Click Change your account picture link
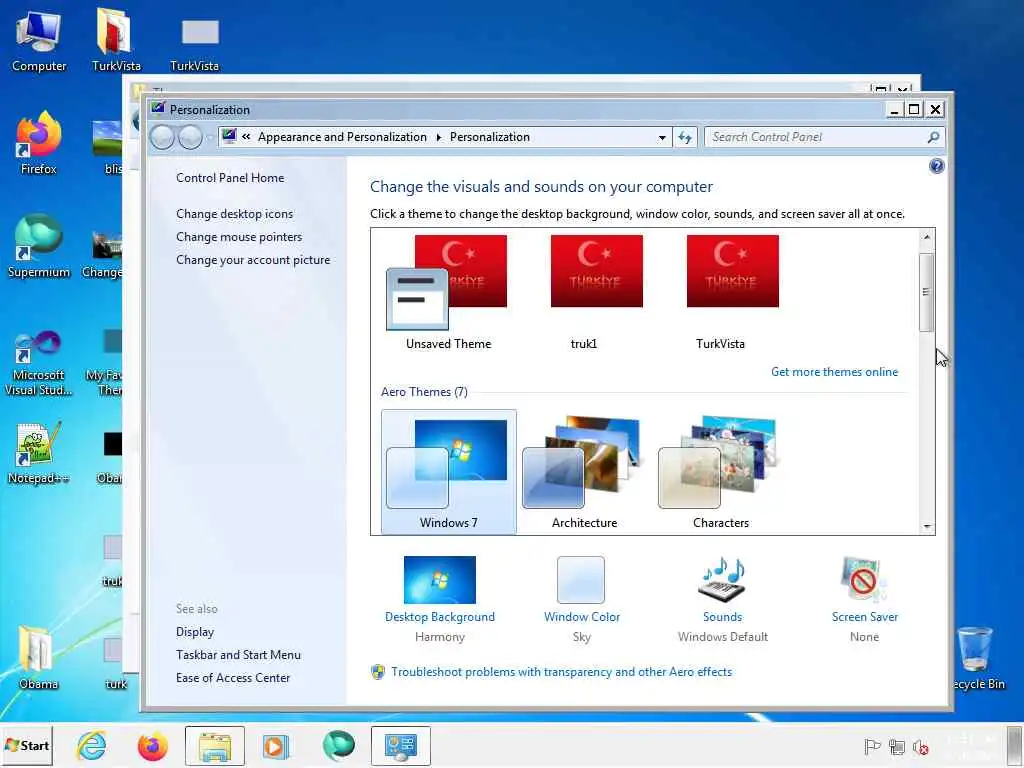1024x768 pixels. tap(253, 259)
